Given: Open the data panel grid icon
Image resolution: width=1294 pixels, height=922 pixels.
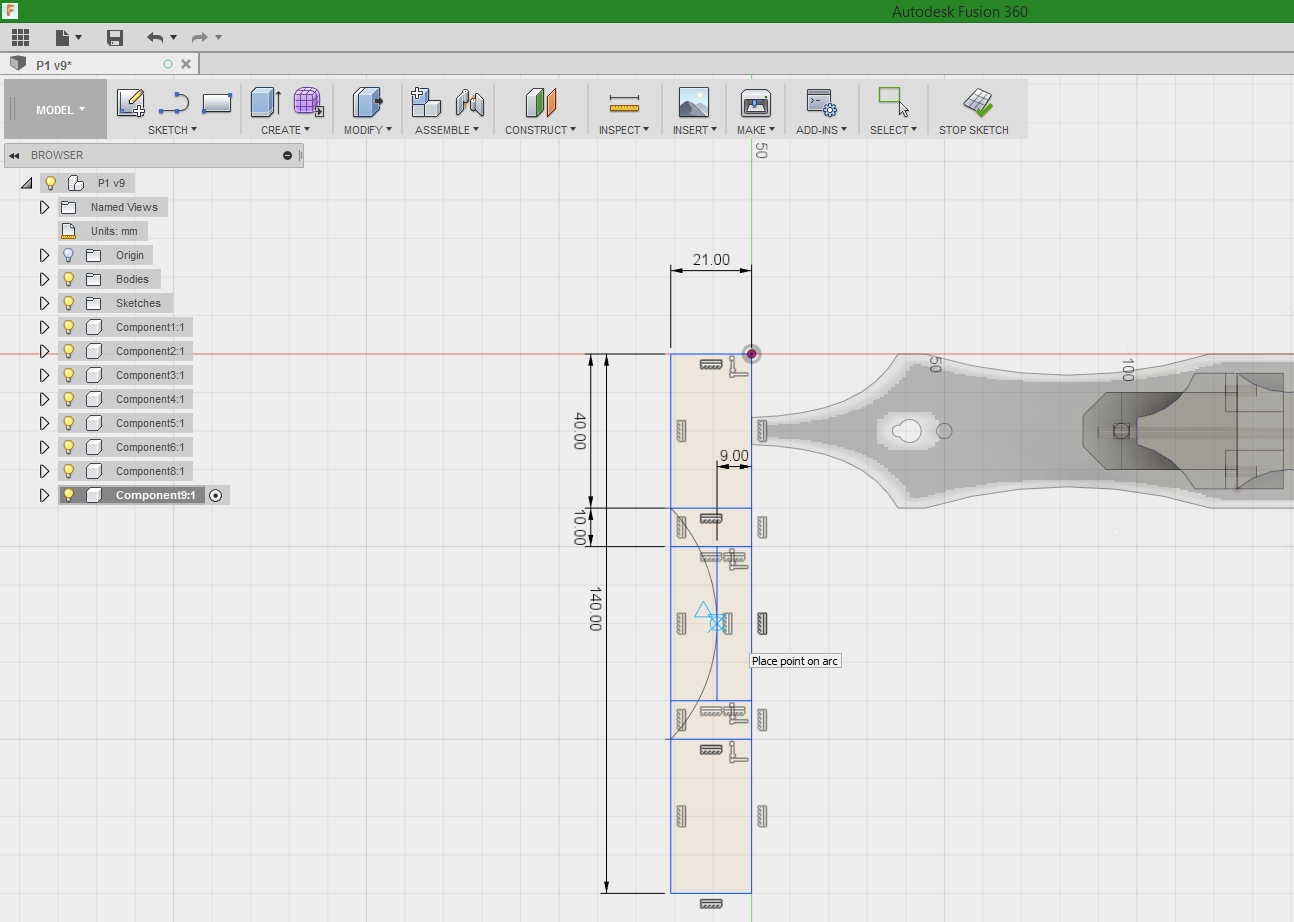Looking at the screenshot, I should (x=20, y=38).
